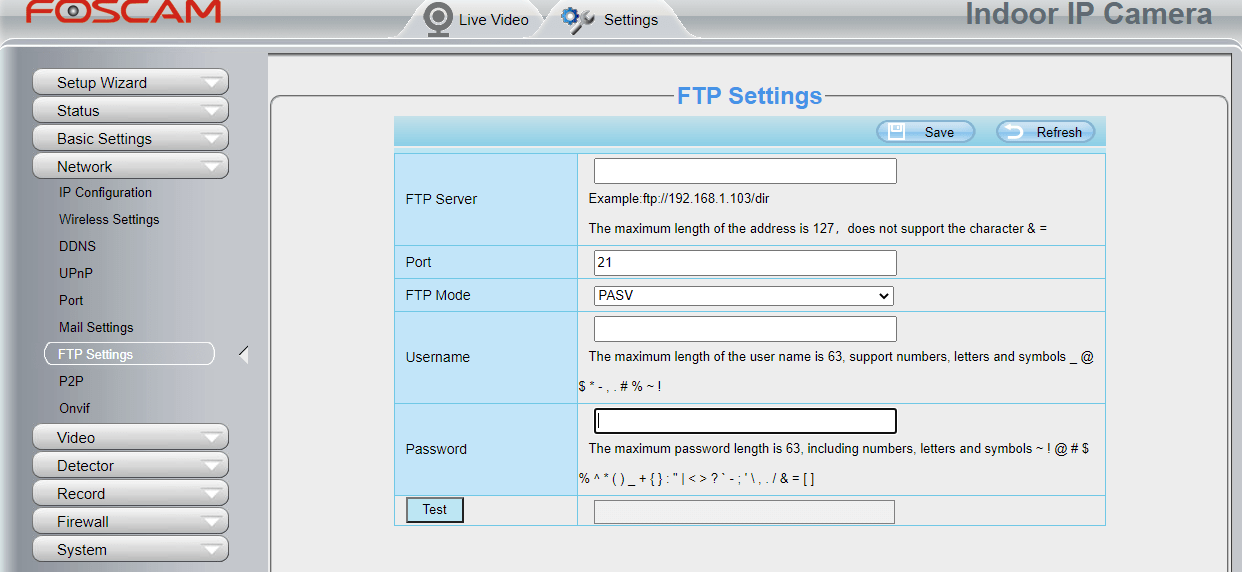Expand the Setup Wizard menu
This screenshot has width=1242, height=572.
(130, 82)
